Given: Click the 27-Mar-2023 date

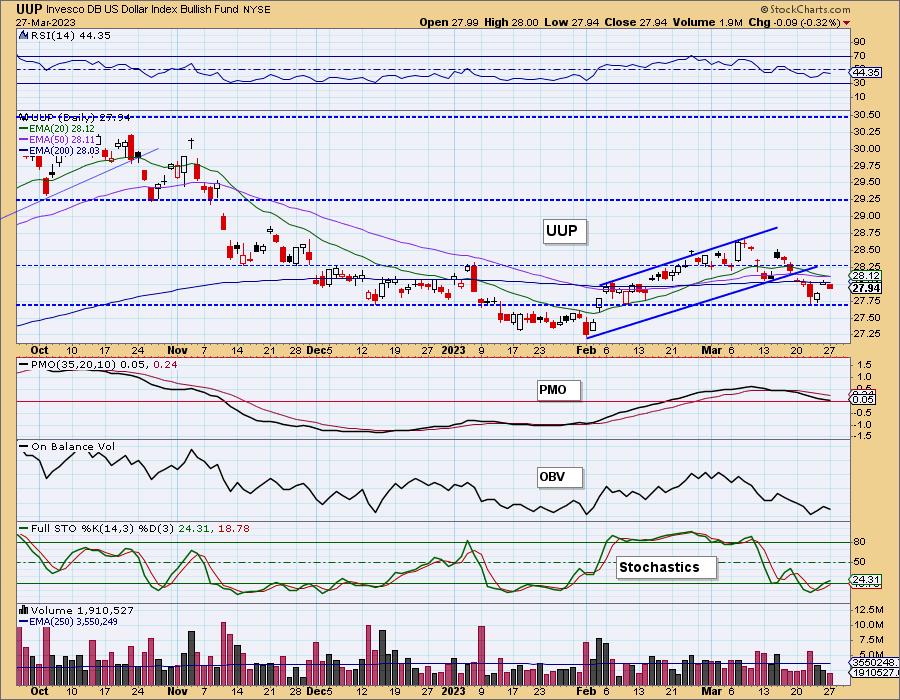Looking at the screenshot, I should 44,23.
